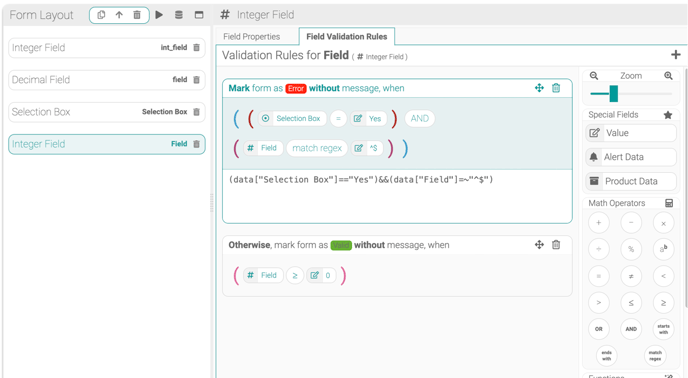Select the int_field Integer Field in Form Layout
The height and width of the screenshot is (378, 688).
107,47
